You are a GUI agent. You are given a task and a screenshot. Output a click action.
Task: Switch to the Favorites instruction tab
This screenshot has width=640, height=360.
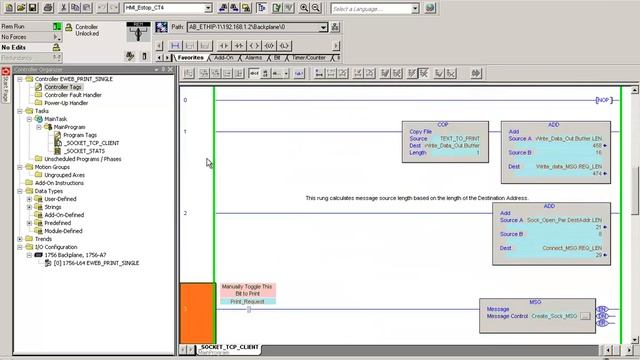[190, 58]
